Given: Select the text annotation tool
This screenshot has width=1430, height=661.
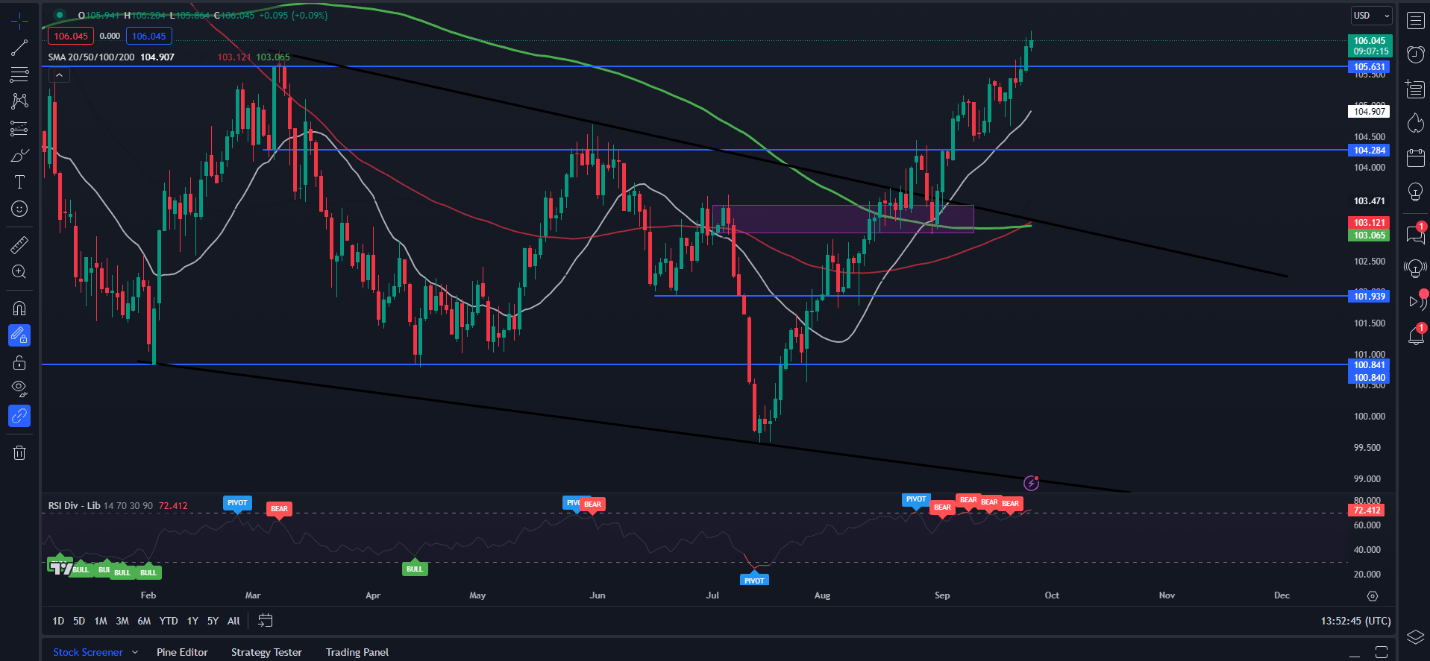Looking at the screenshot, I should pos(19,182).
